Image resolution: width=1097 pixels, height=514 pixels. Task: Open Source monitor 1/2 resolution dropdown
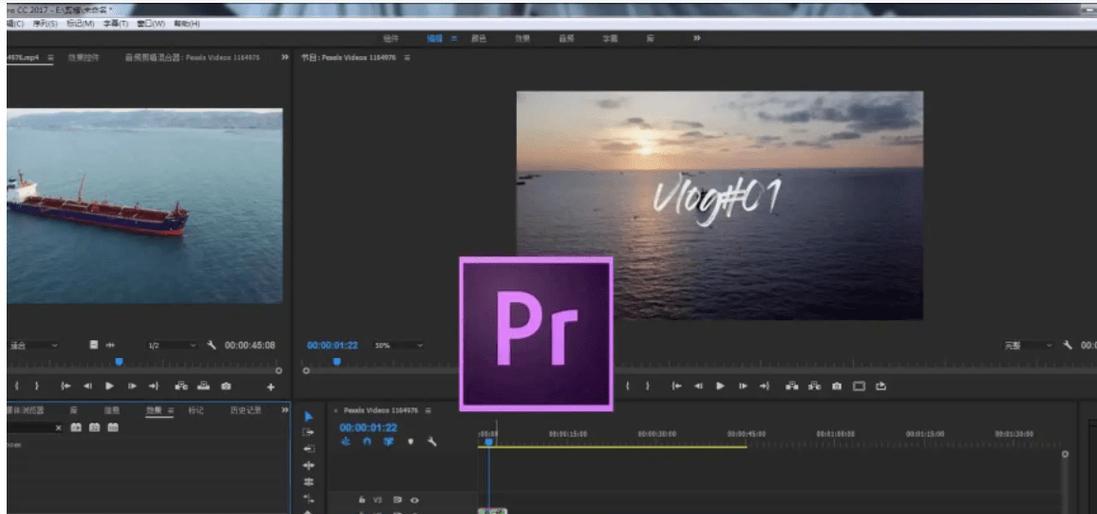tap(173, 345)
